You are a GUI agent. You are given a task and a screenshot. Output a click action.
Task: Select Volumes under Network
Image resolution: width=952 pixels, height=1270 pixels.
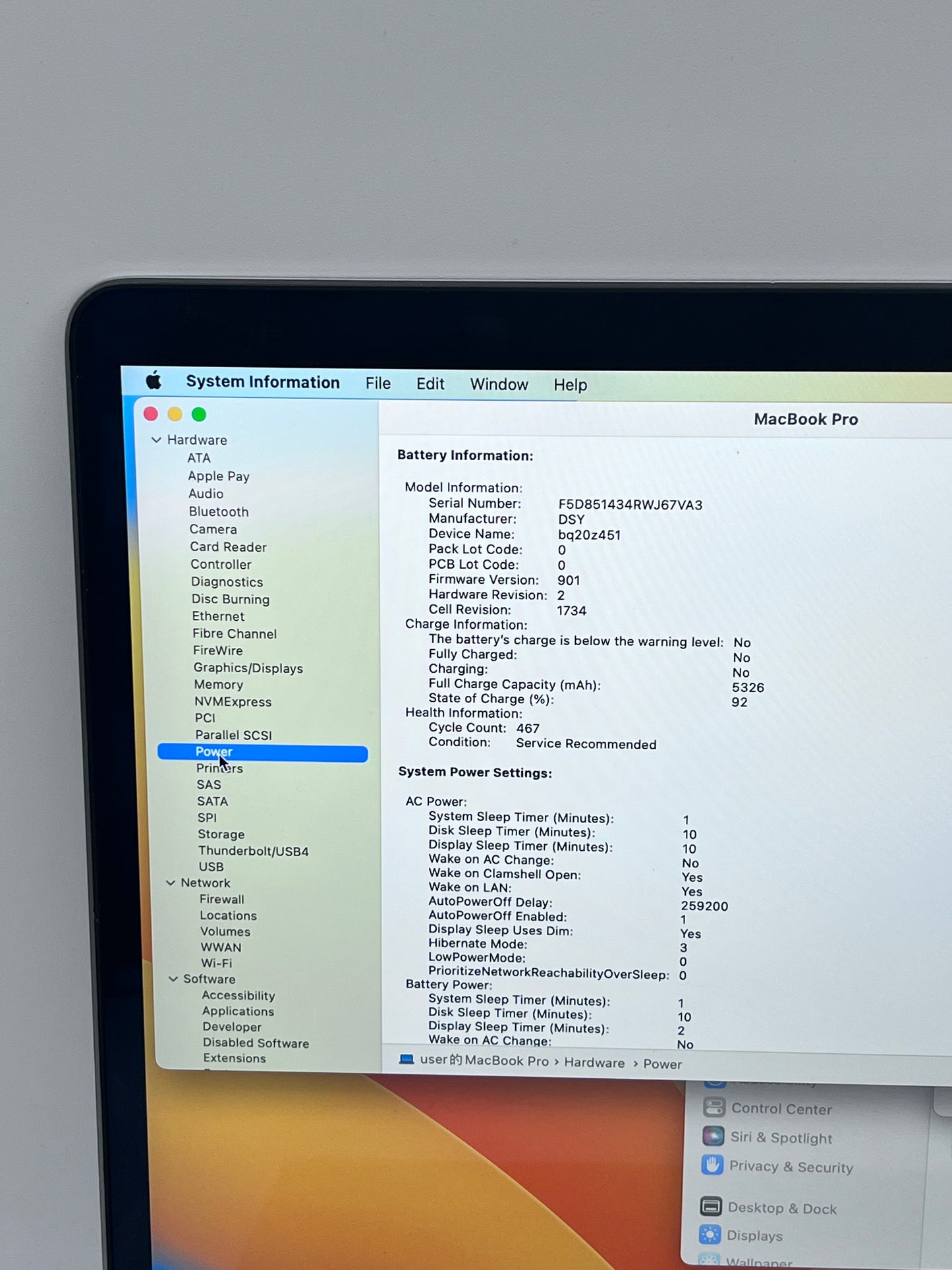[225, 931]
